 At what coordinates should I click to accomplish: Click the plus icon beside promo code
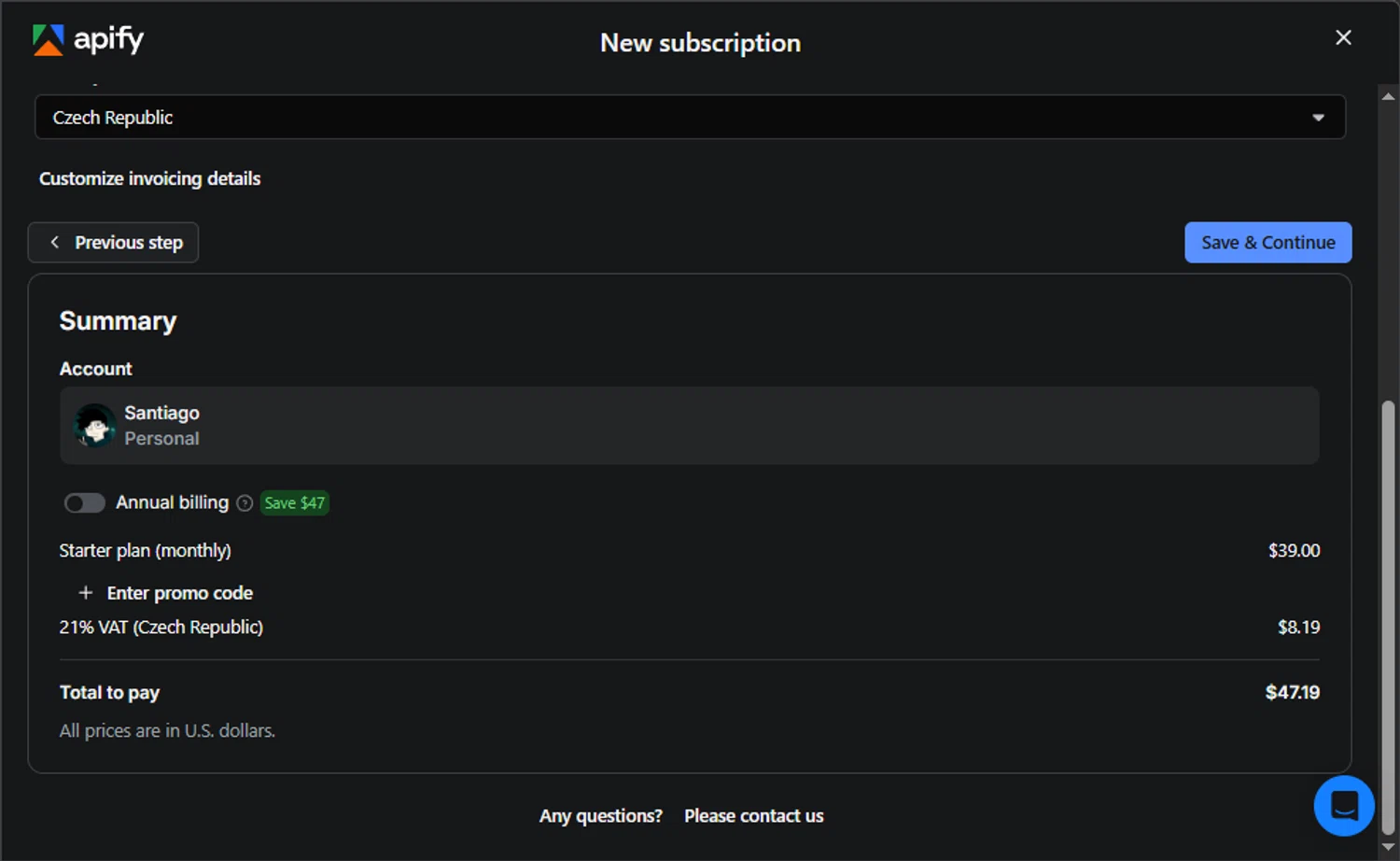click(x=86, y=593)
